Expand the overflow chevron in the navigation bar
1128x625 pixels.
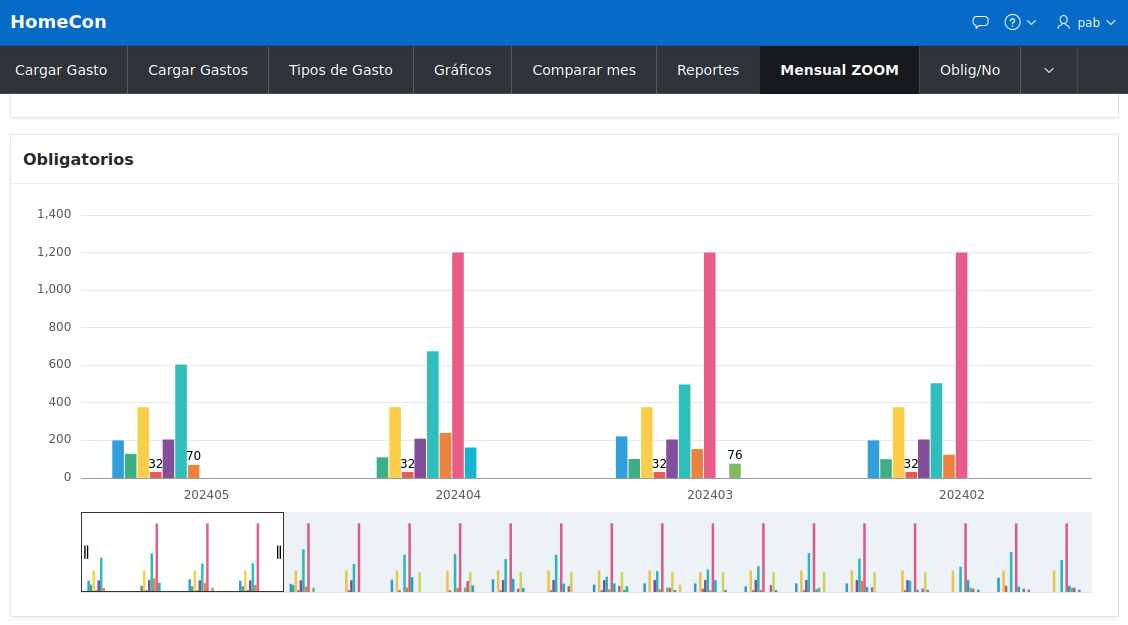(1048, 70)
